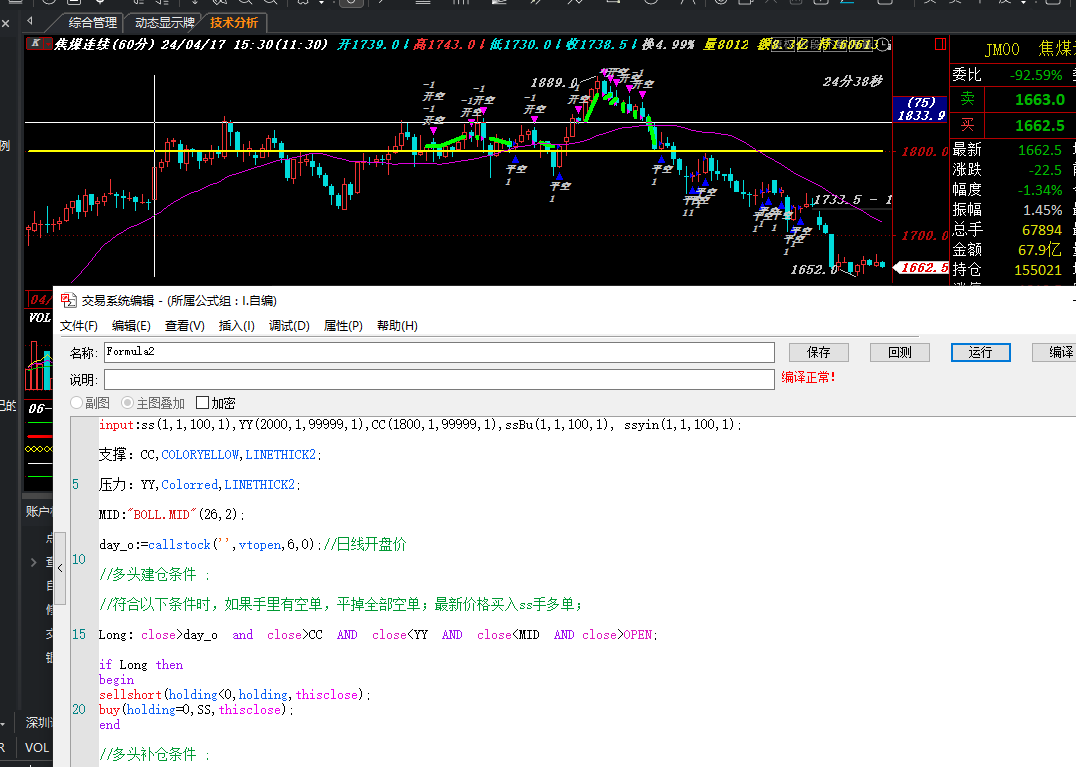
Task: Click the left arrow before 综合管理 tab
Action: pyautogui.click(x=30, y=22)
